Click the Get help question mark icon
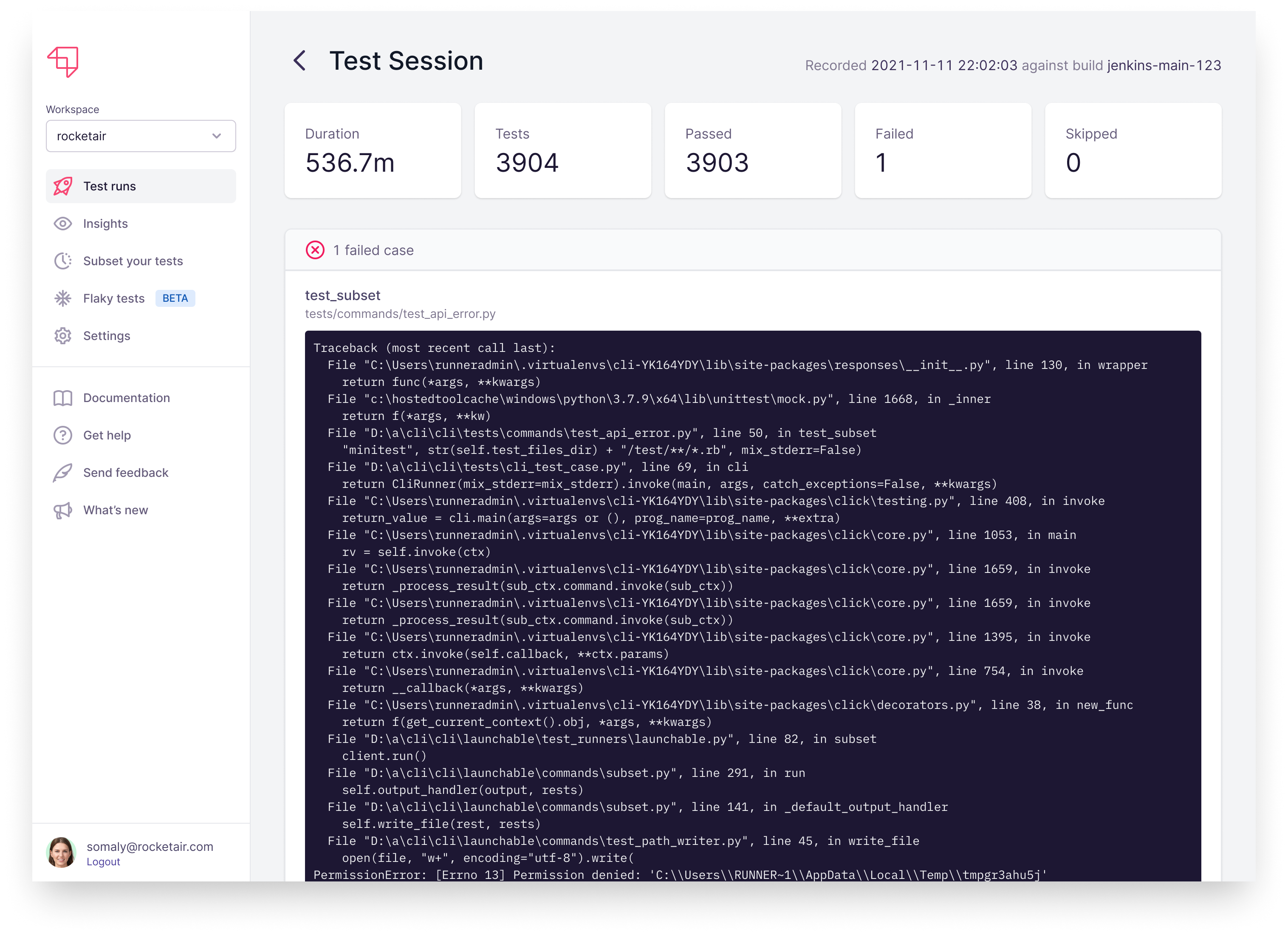Image resolution: width=1288 pixels, height=935 pixels. pyautogui.click(x=62, y=435)
